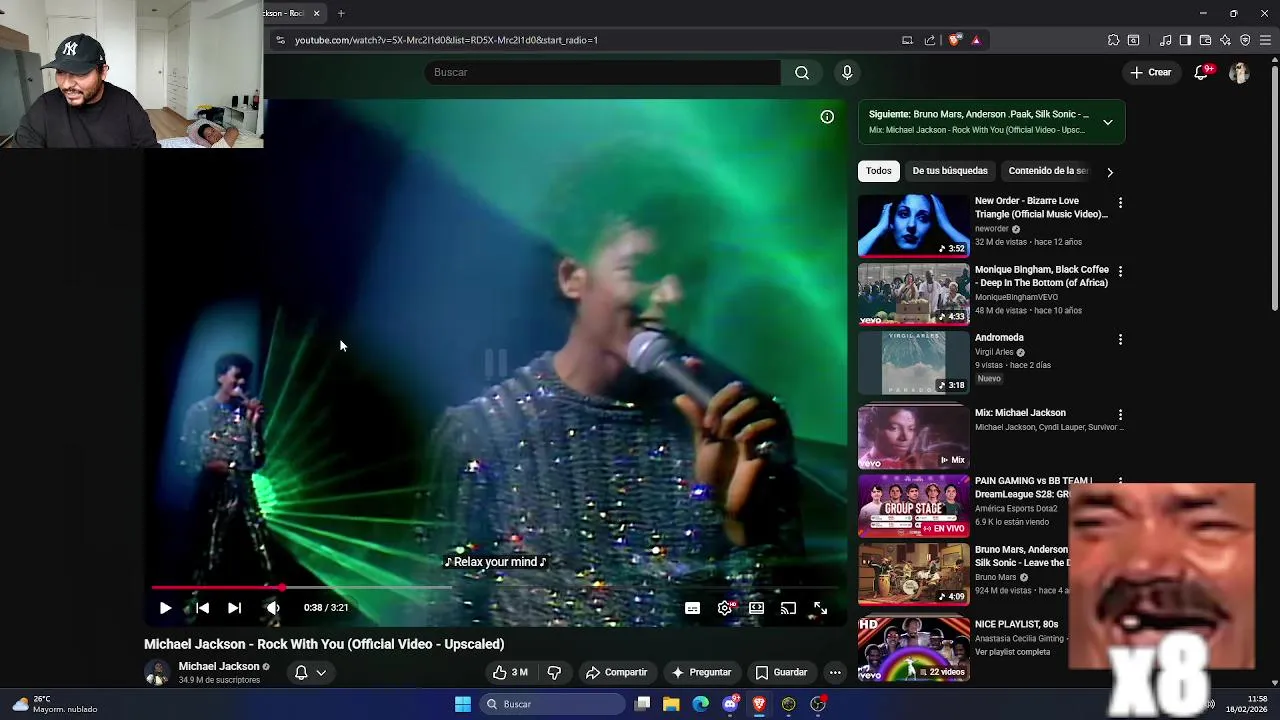Dislike the video with thumbs down
The width and height of the screenshot is (1280, 720).
554,673
